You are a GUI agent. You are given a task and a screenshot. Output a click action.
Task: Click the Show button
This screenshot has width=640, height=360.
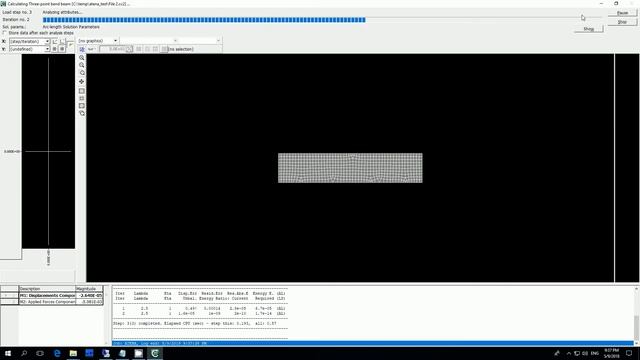(x=589, y=29)
